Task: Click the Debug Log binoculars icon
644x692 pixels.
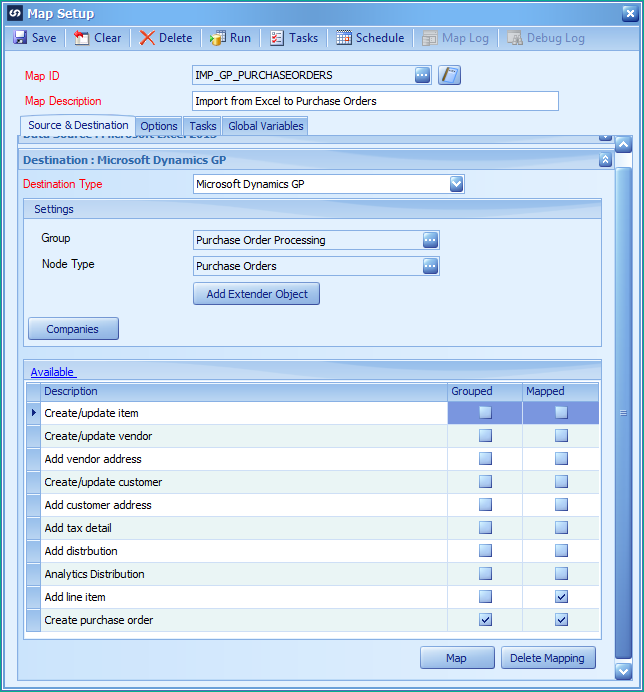Action: pos(515,38)
